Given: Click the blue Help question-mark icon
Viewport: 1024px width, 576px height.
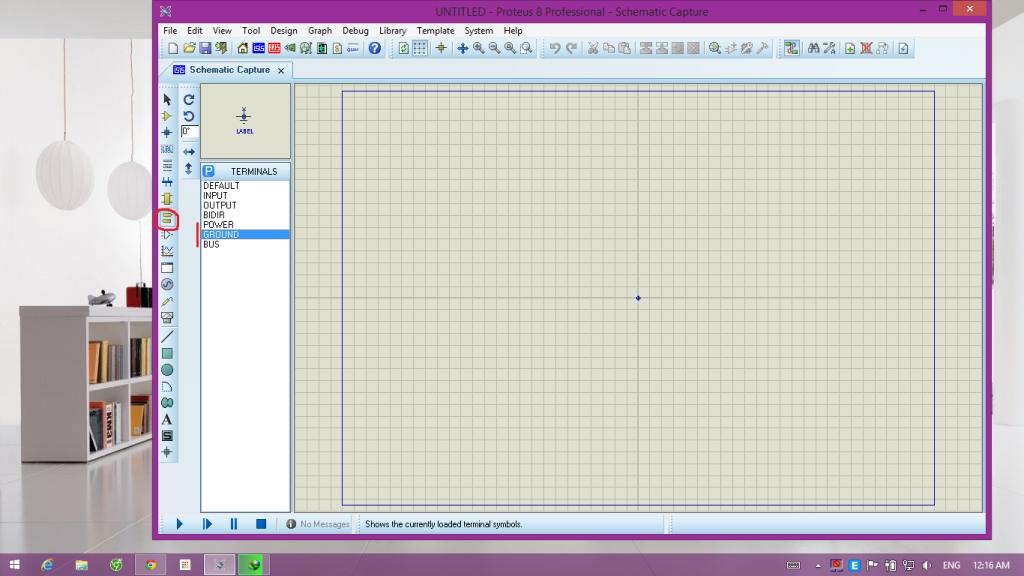Looking at the screenshot, I should [375, 48].
